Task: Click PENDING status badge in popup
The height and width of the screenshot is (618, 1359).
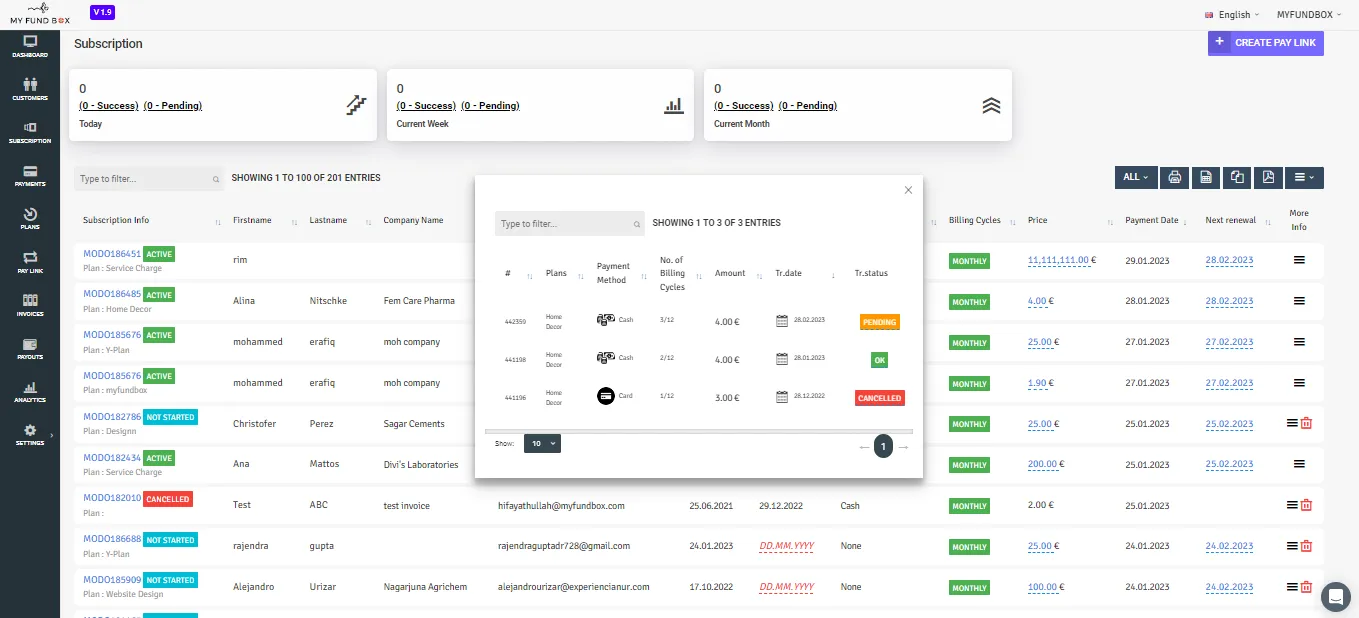Action: click(x=879, y=322)
